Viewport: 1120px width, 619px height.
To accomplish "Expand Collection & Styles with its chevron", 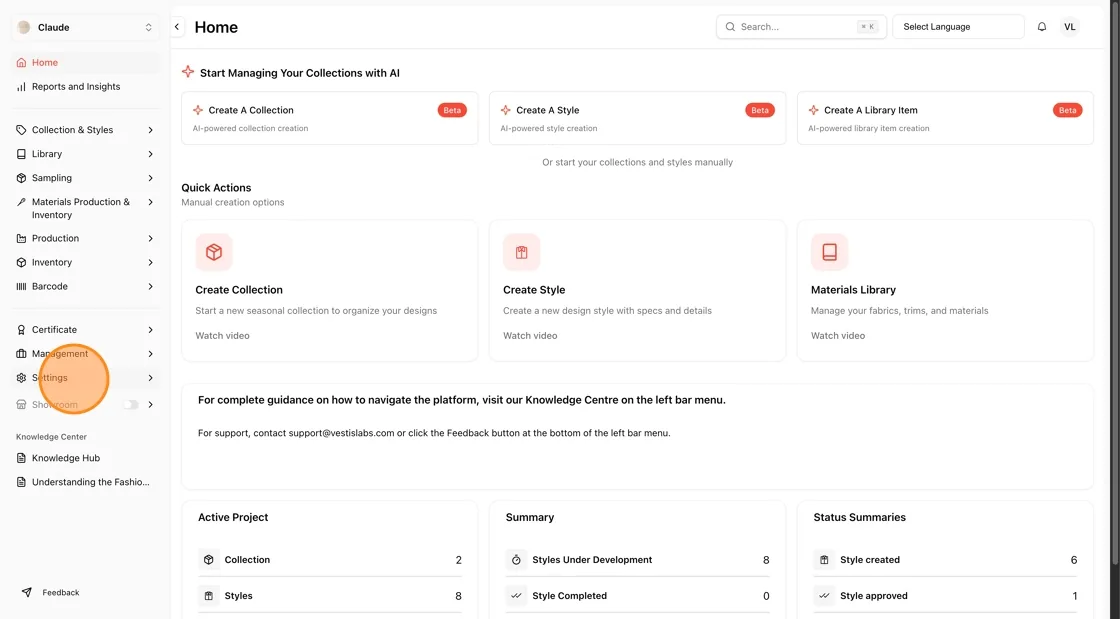I will [x=151, y=130].
